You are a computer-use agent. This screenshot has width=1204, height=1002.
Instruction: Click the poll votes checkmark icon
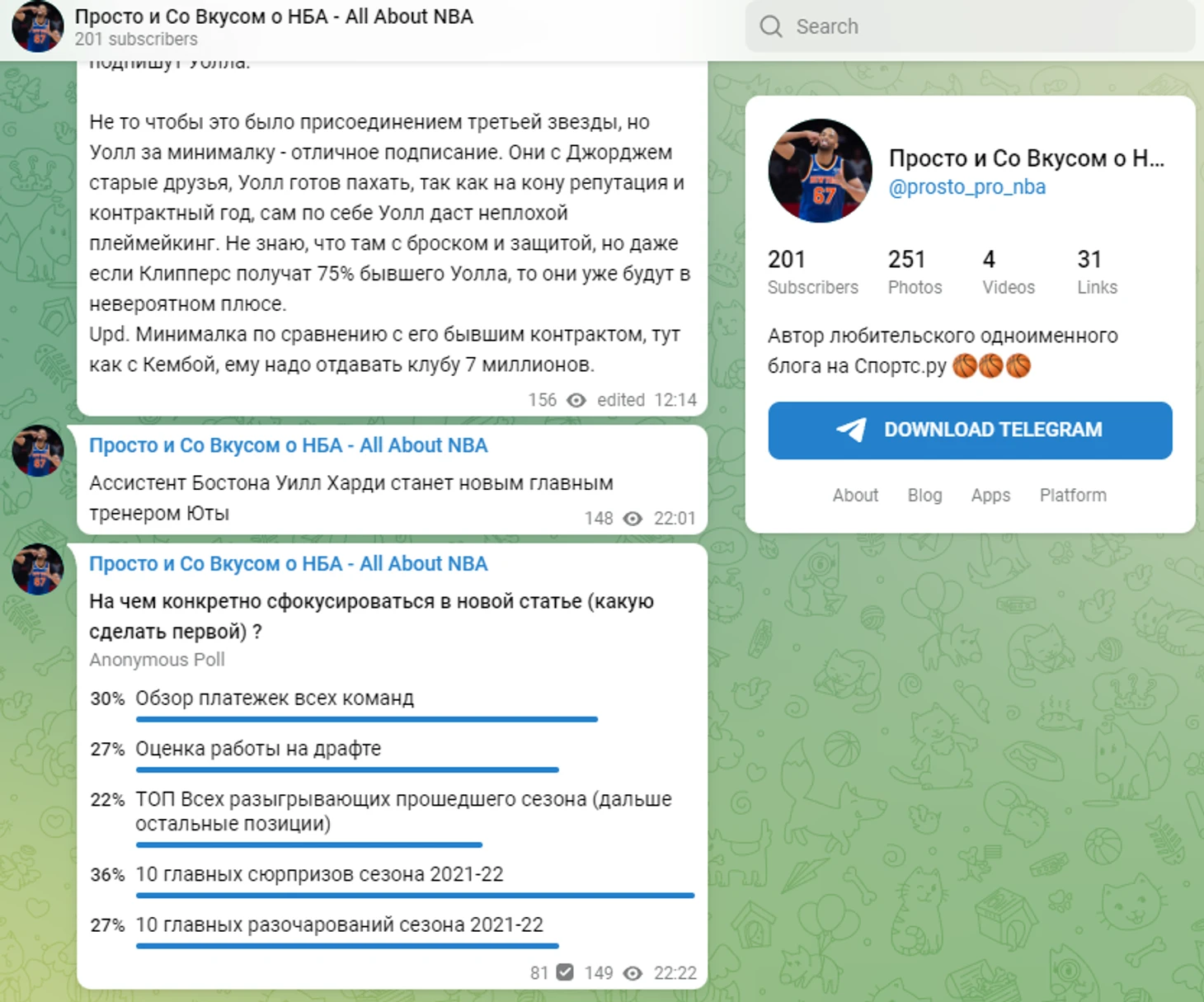(x=565, y=972)
